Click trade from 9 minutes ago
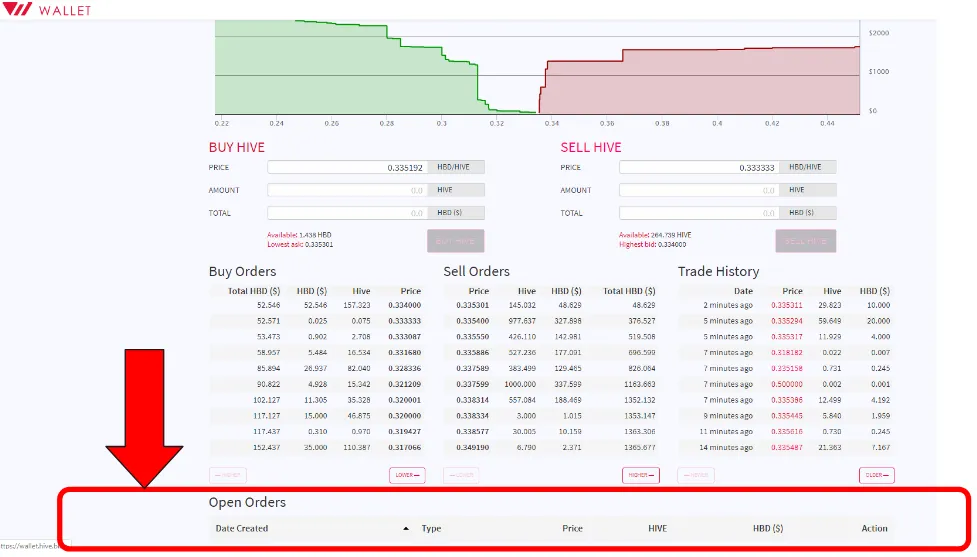Screen dimensions: 977x557 point(786,416)
